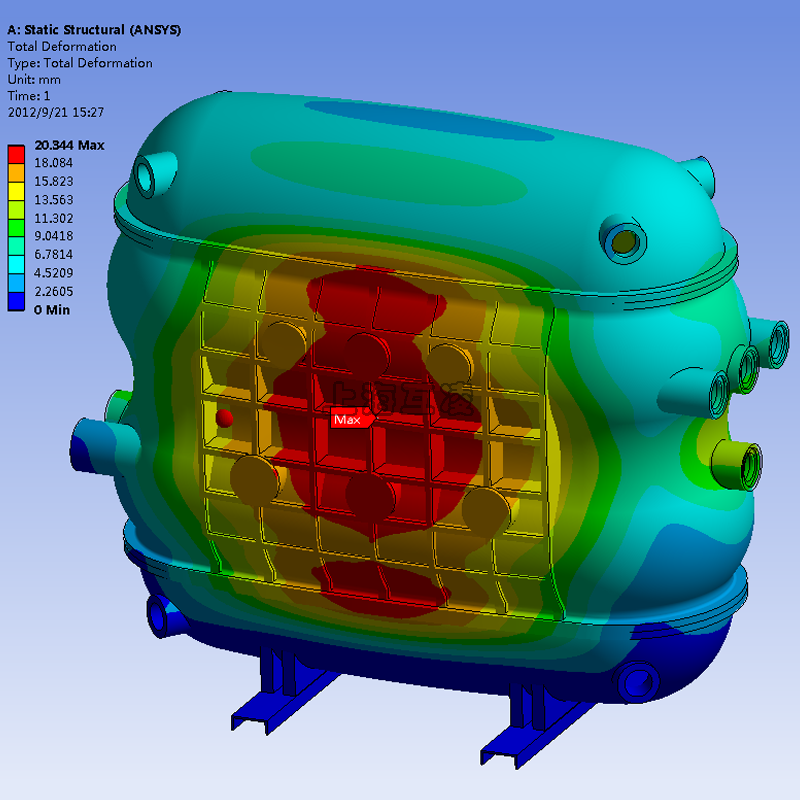This screenshot has height=800, width=800.
Task: Pick the dark blue band at legend bottom
Action: click(x=17, y=301)
